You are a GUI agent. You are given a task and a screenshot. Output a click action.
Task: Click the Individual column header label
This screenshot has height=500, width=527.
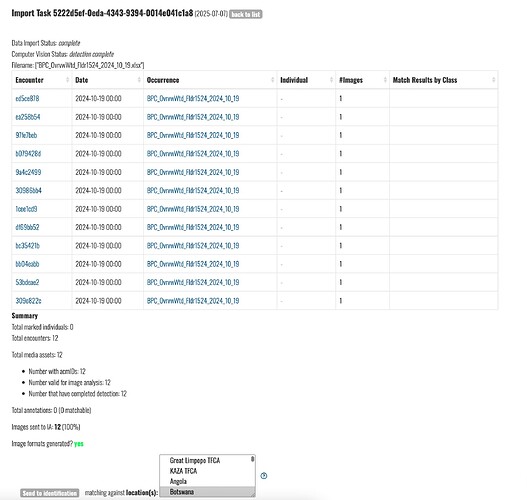294,80
